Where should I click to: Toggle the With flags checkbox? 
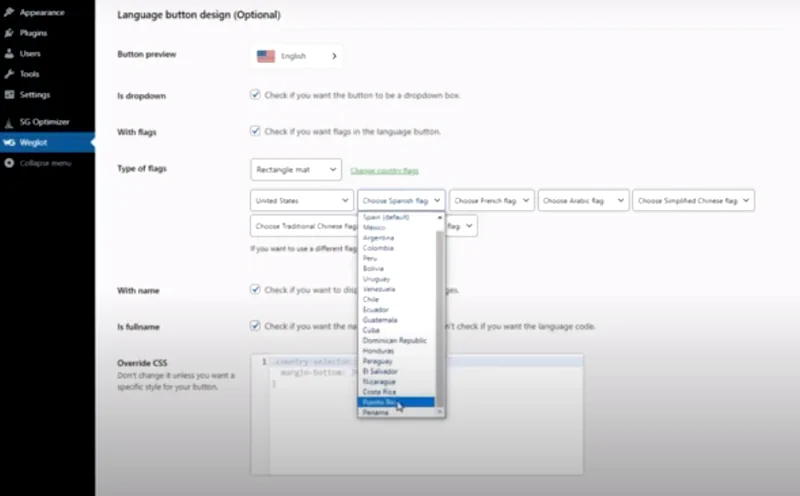[255, 131]
